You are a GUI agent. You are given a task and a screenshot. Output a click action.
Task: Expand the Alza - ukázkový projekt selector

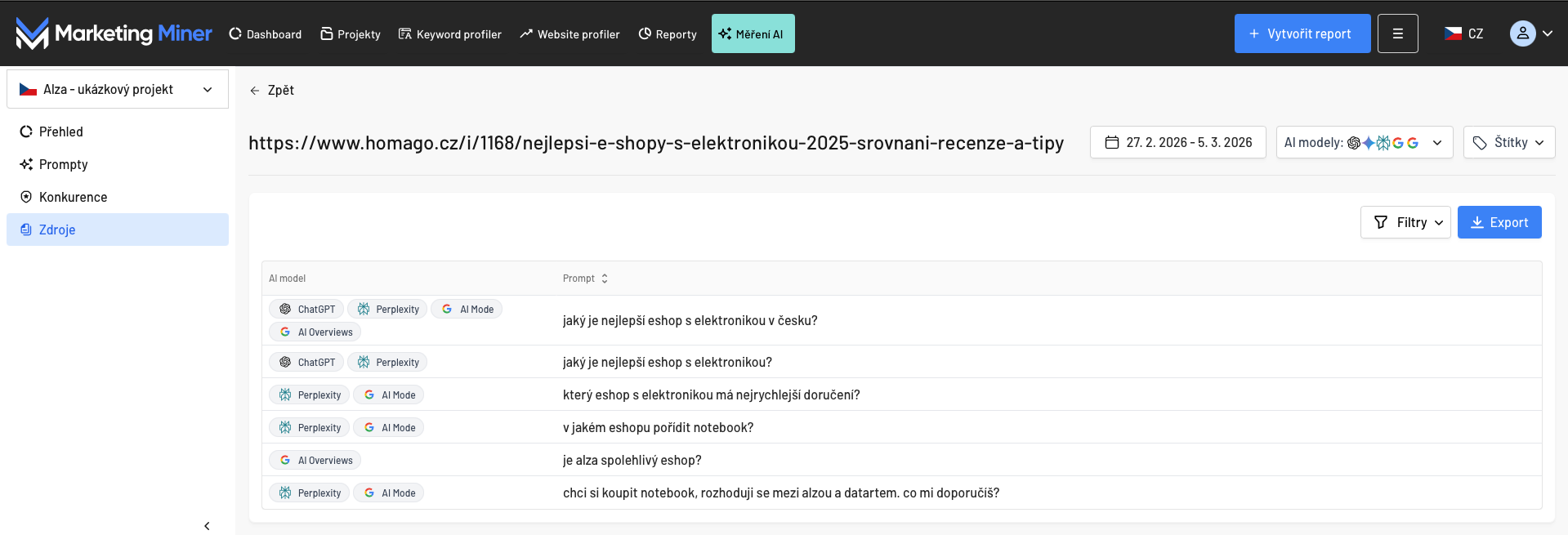tap(117, 90)
